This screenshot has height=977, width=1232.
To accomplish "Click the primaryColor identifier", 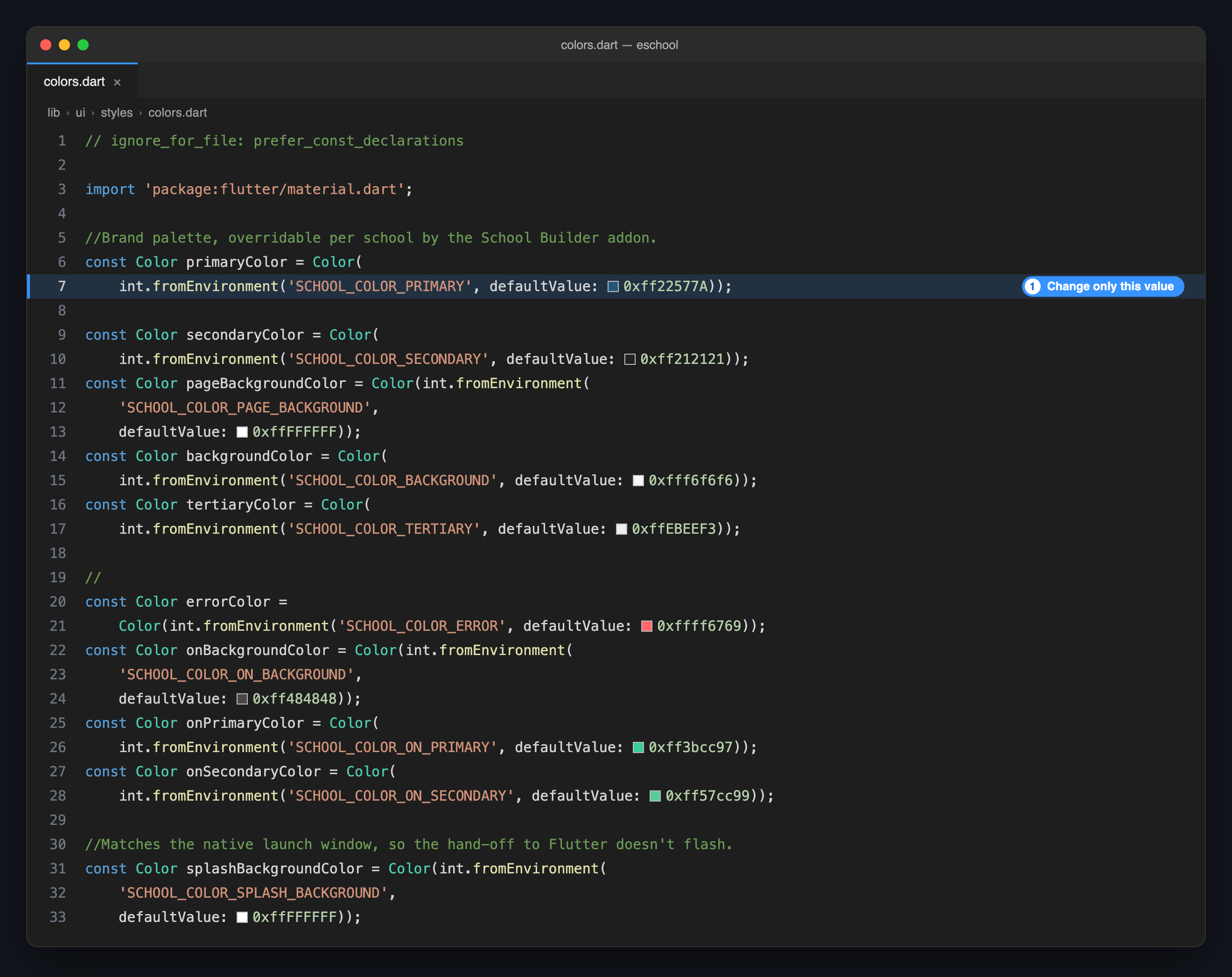I will click(x=237, y=262).
